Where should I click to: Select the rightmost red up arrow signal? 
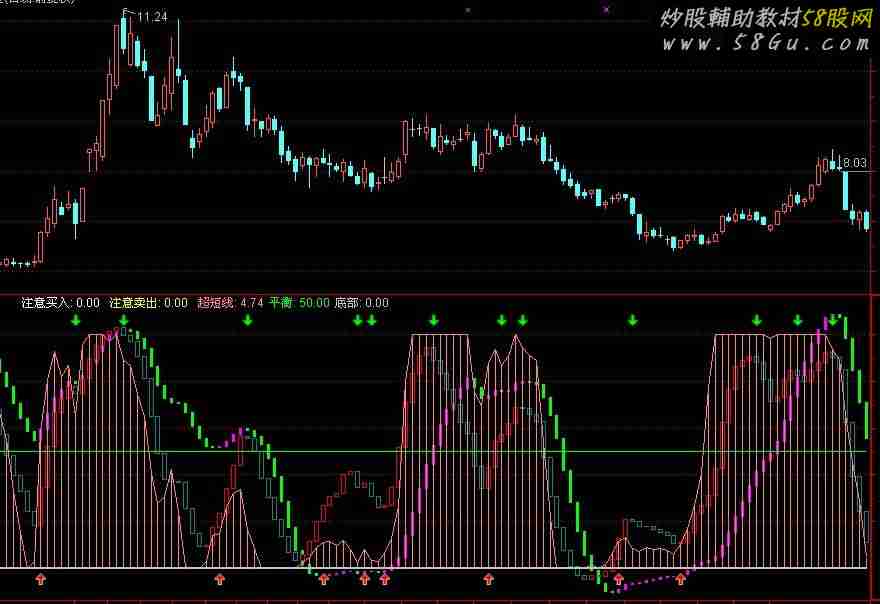[x=681, y=579]
